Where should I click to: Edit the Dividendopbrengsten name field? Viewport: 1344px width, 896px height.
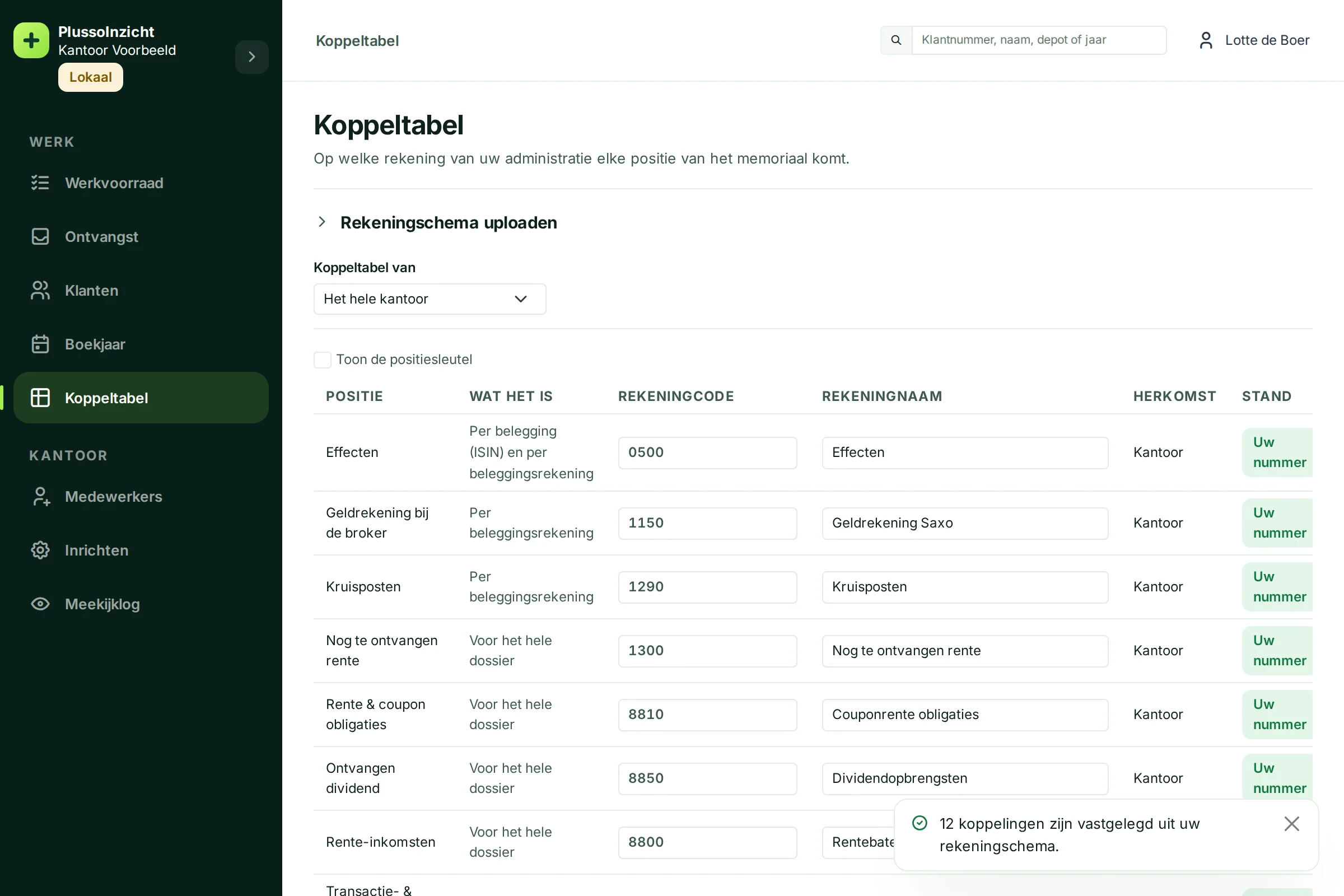tap(964, 778)
